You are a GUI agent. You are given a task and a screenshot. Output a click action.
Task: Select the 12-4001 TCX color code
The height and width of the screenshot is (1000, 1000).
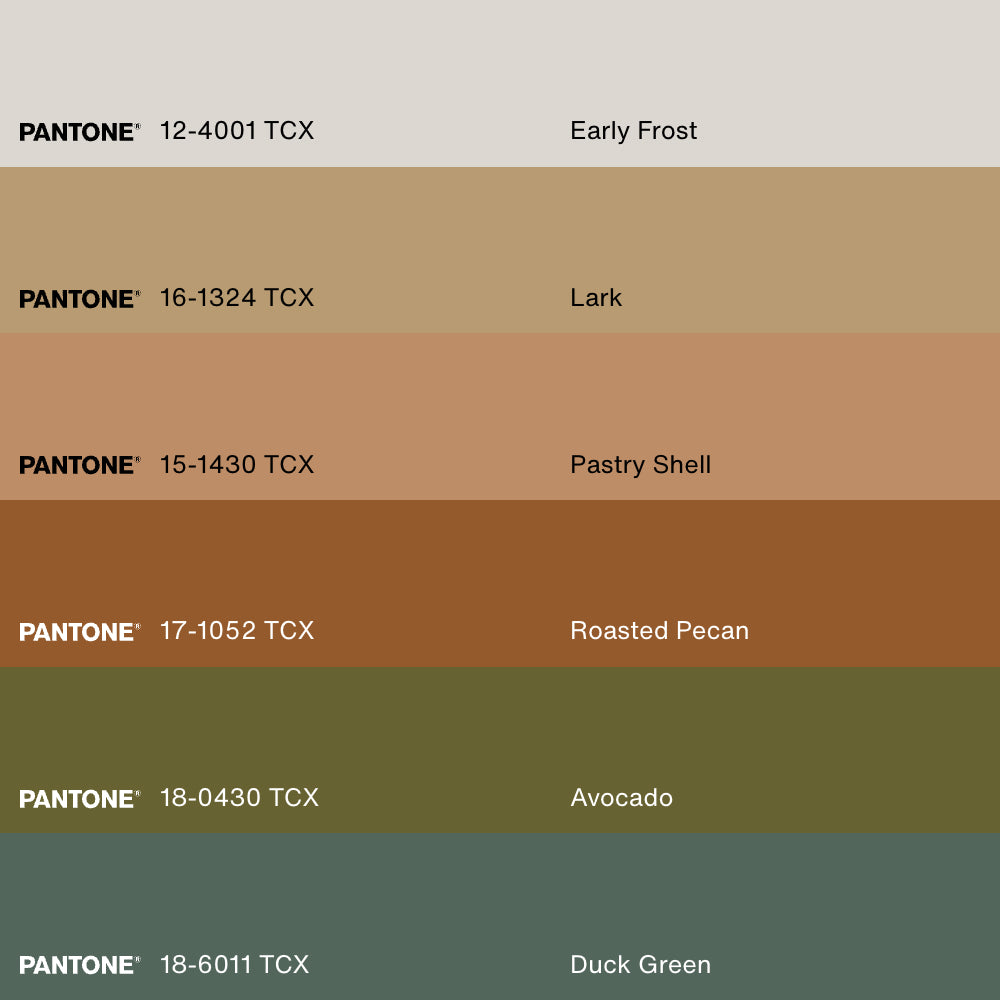click(x=237, y=131)
